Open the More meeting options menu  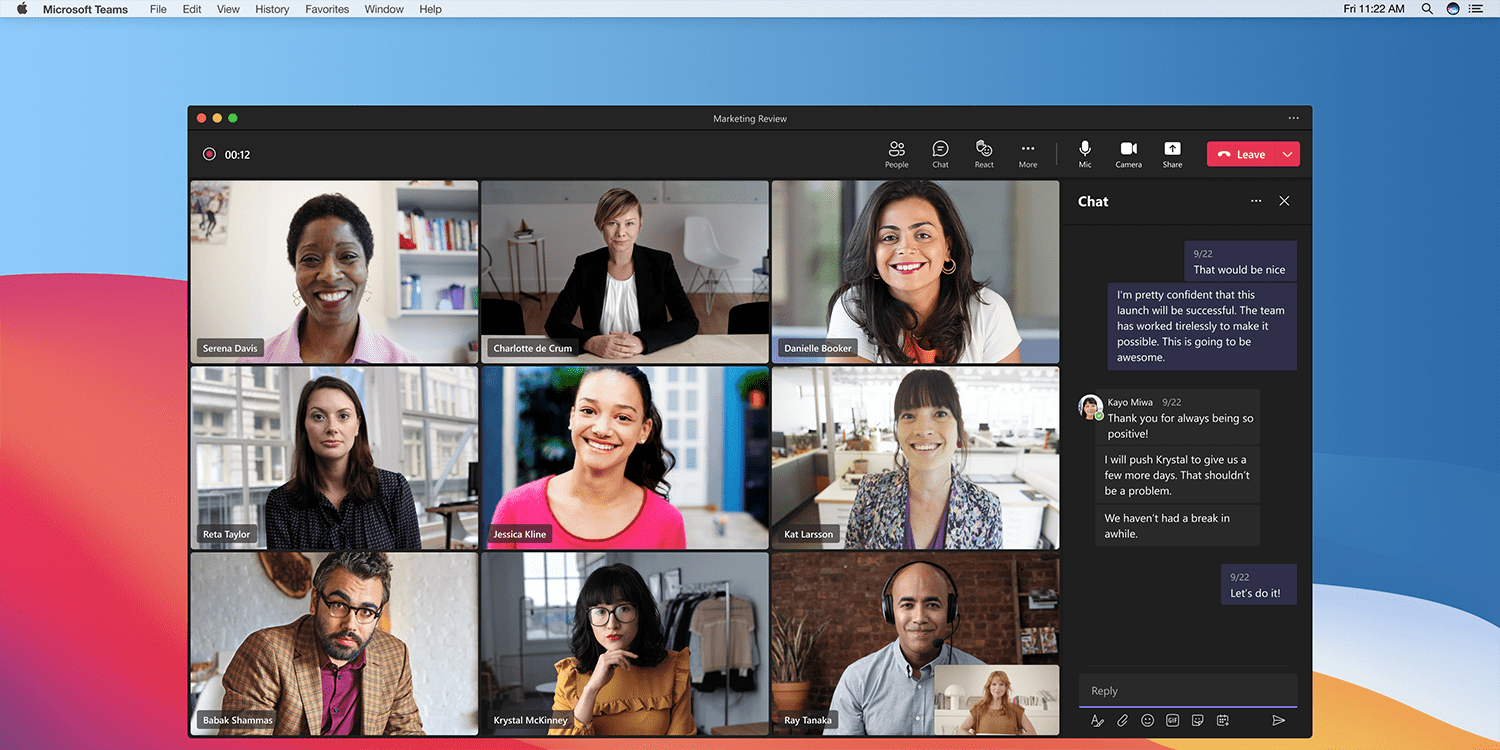(1027, 153)
